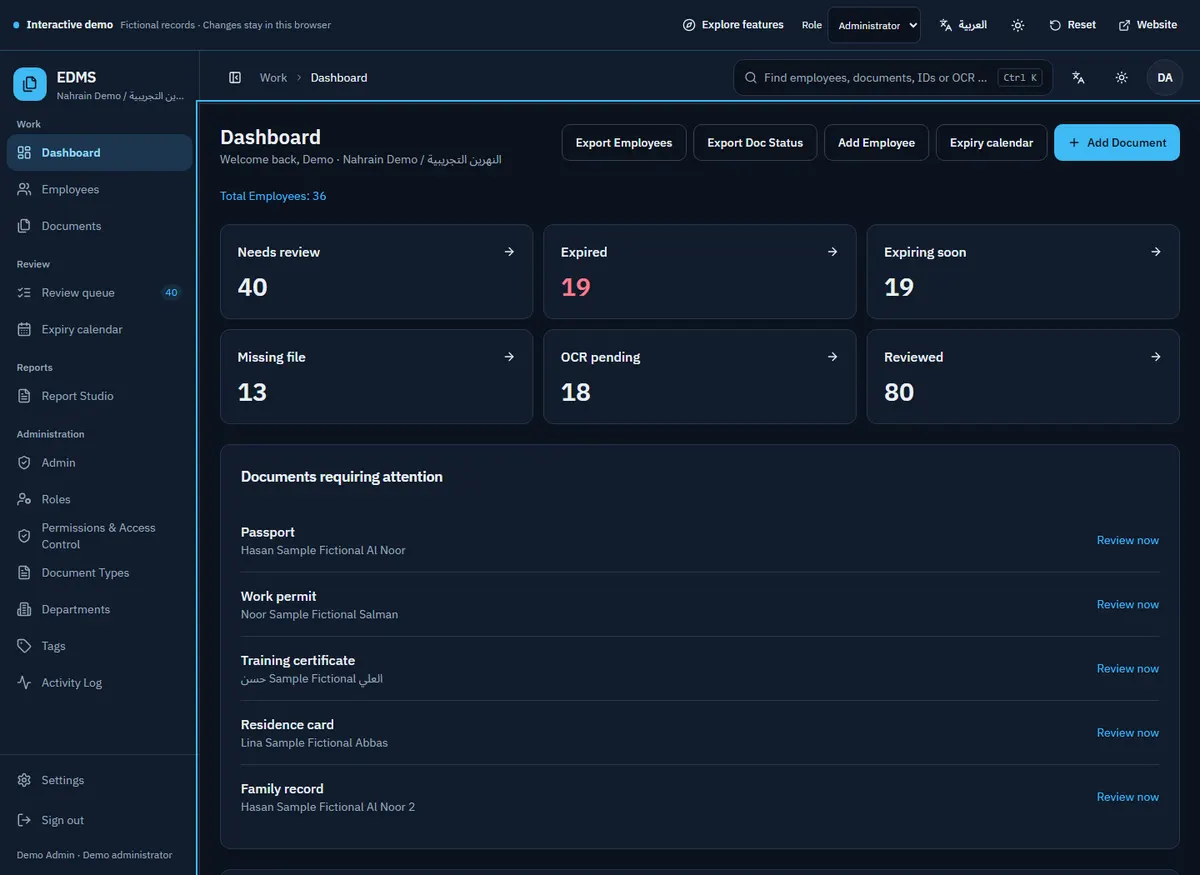Click the Tags icon in sidebar

[24, 646]
